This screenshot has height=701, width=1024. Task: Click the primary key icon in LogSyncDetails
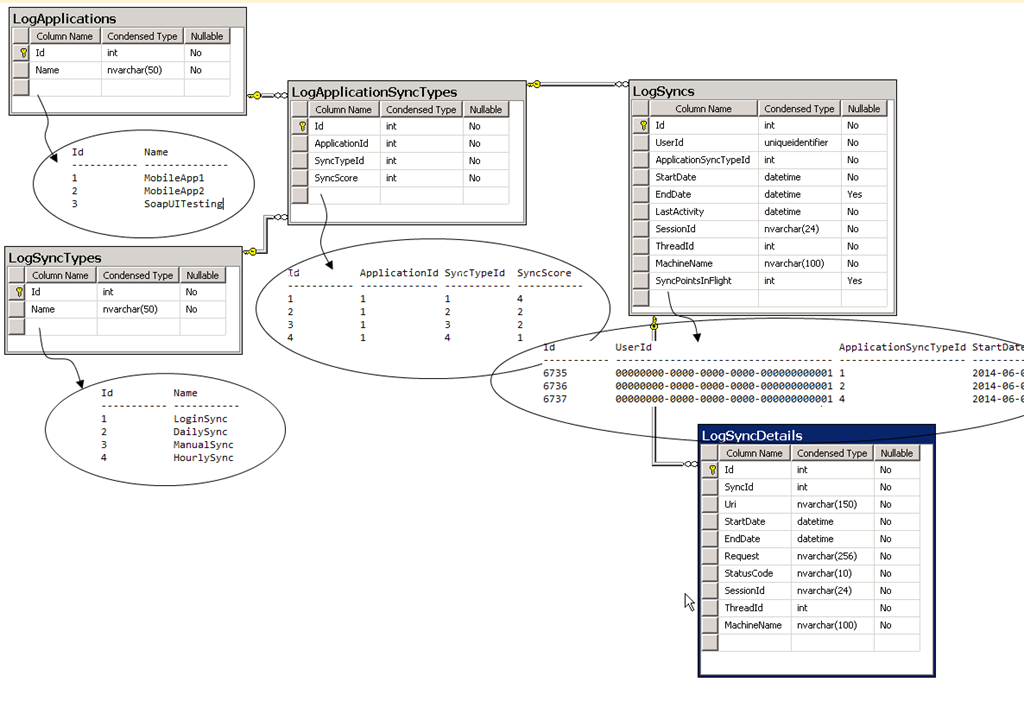[x=711, y=470]
